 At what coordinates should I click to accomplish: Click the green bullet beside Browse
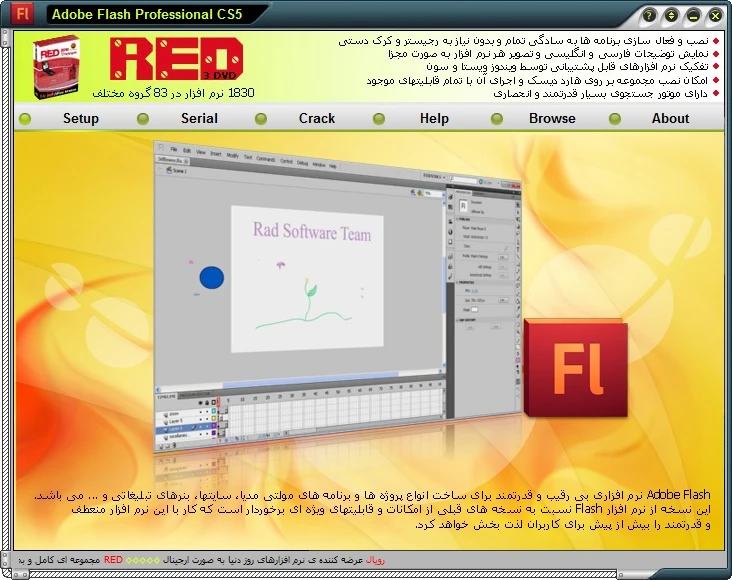point(498,118)
